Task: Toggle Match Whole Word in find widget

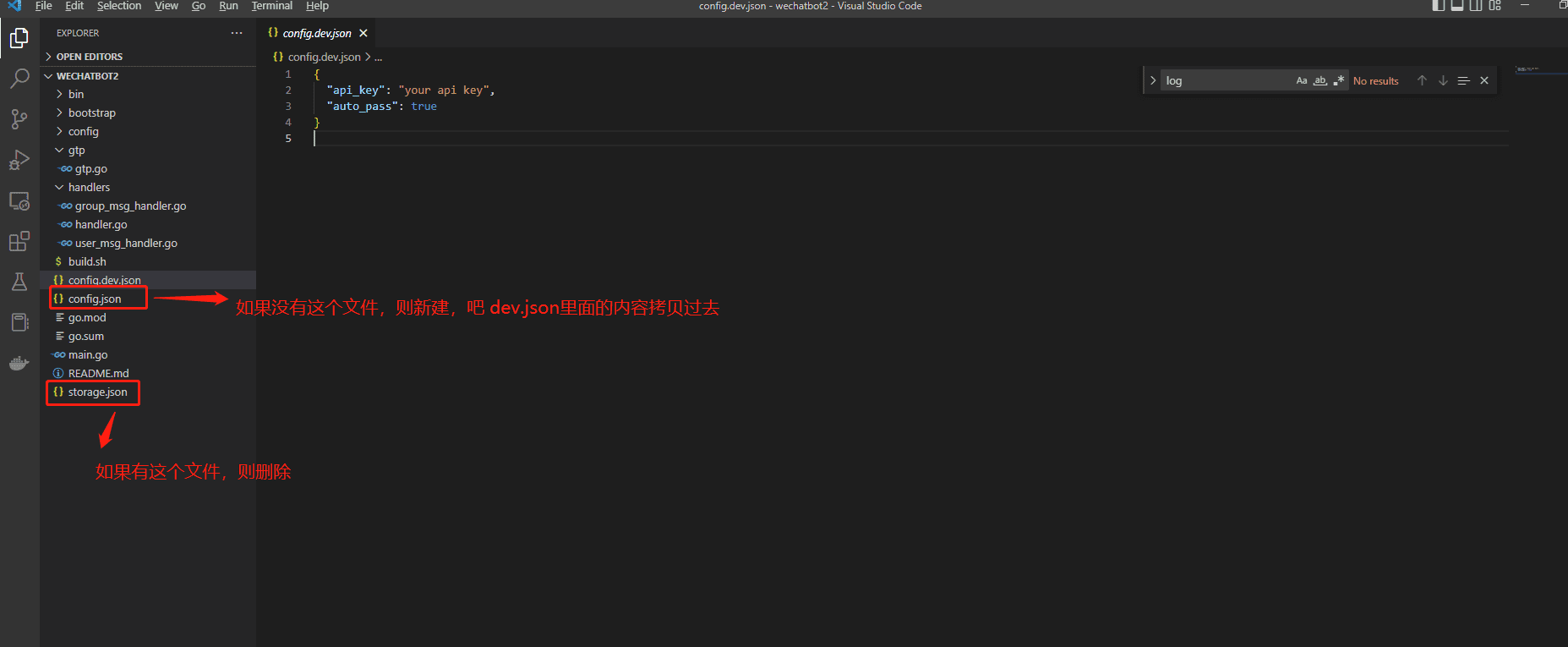Action: (x=1319, y=81)
